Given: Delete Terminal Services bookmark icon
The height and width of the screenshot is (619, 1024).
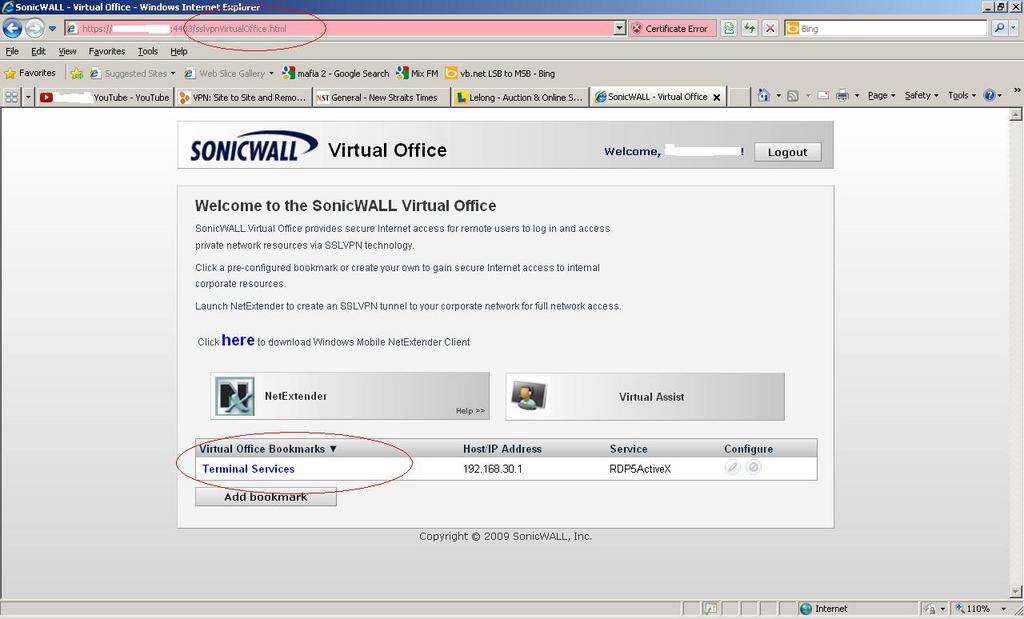Looking at the screenshot, I should pyautogui.click(x=754, y=468).
